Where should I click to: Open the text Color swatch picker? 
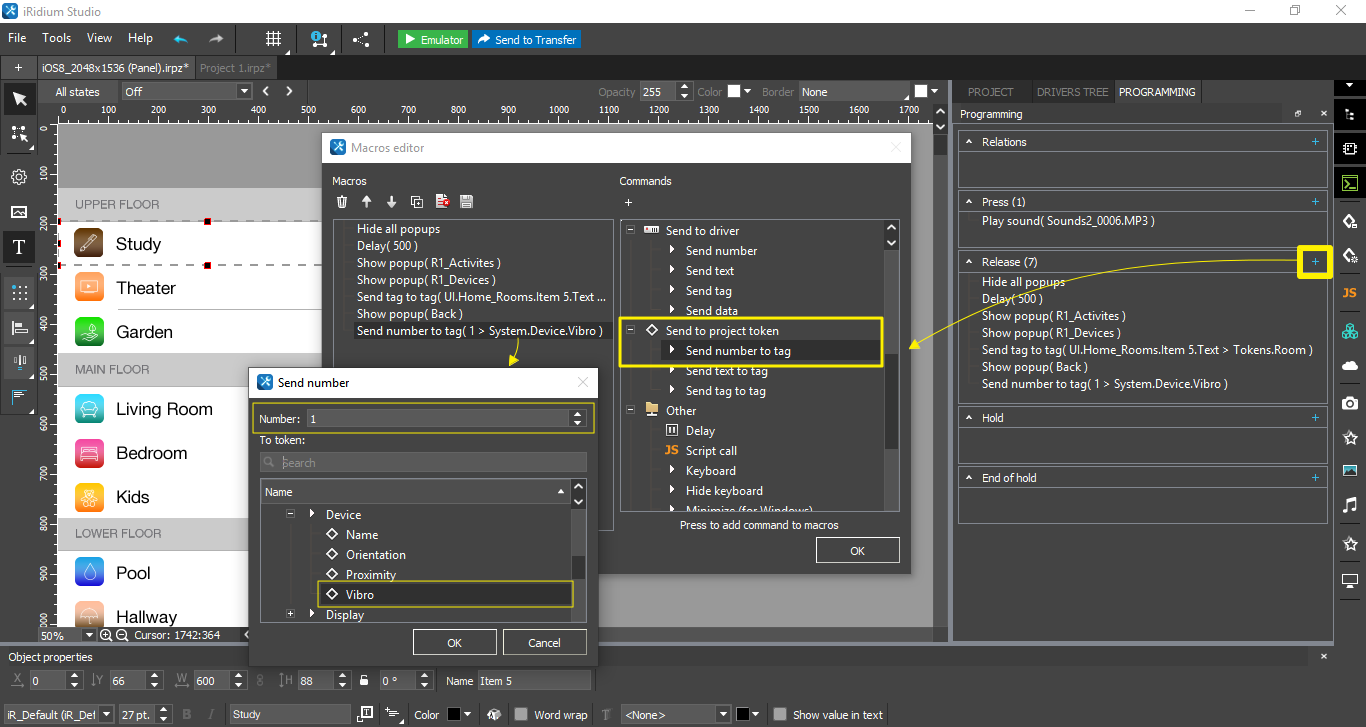click(x=453, y=714)
